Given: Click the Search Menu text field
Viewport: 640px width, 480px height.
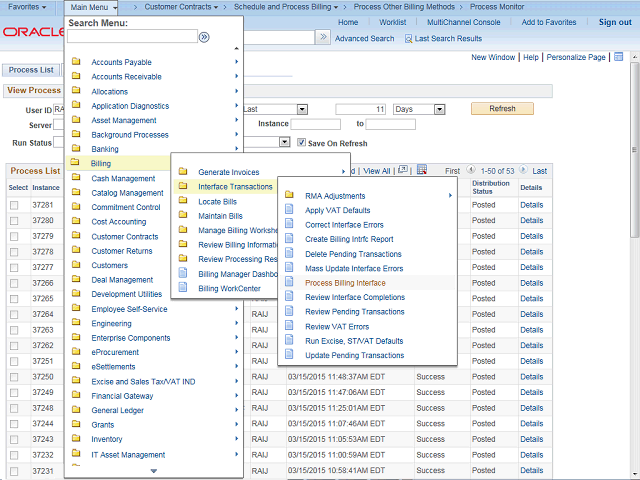Looking at the screenshot, I should coord(132,37).
